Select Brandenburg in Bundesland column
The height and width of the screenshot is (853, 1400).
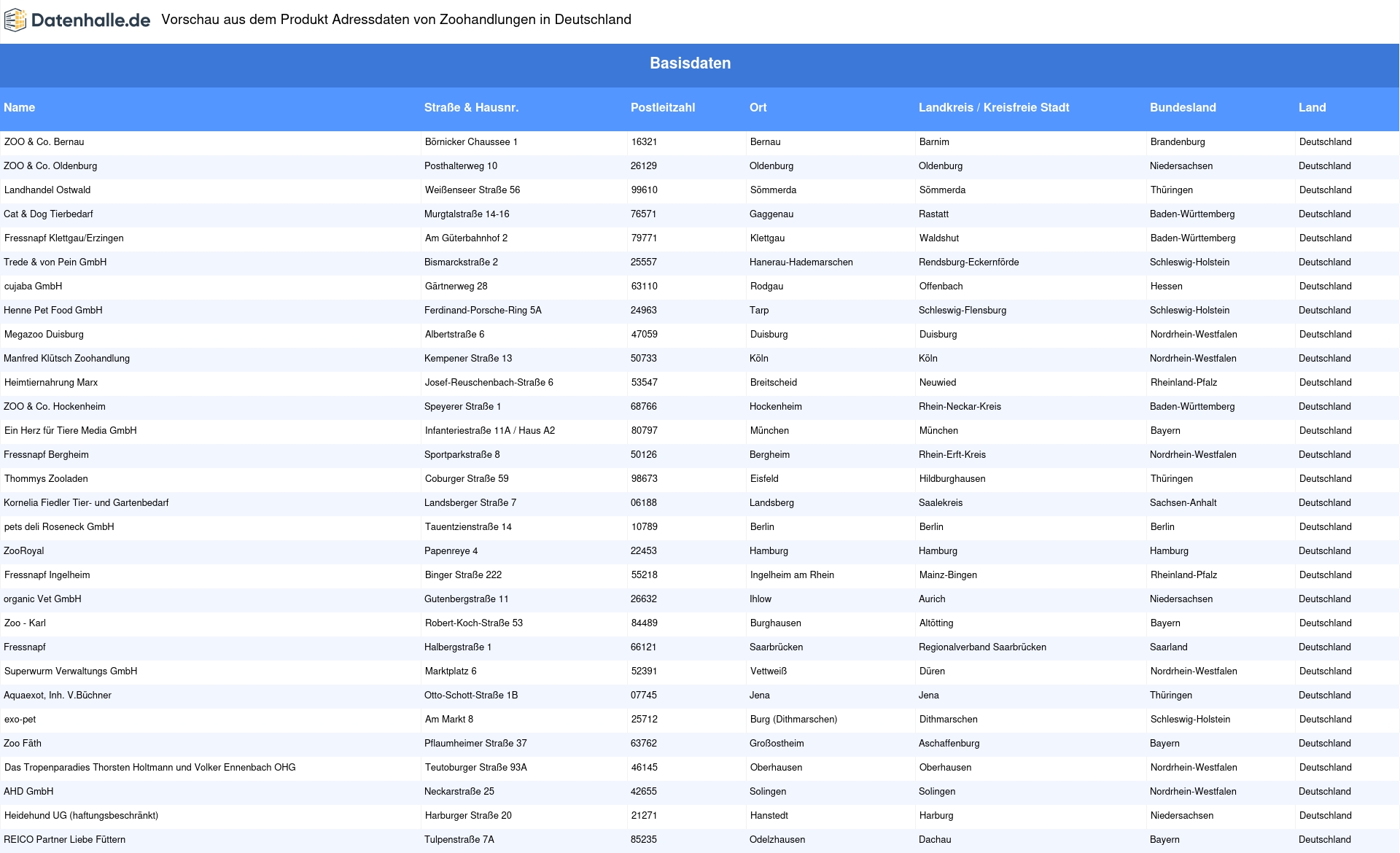(1178, 142)
